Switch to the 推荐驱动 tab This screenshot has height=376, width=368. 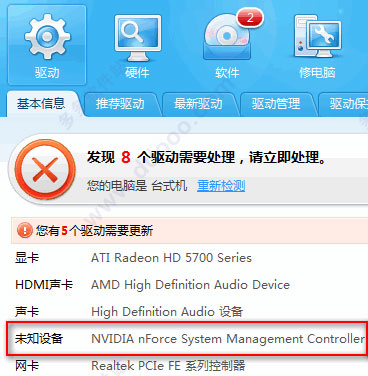[120, 104]
